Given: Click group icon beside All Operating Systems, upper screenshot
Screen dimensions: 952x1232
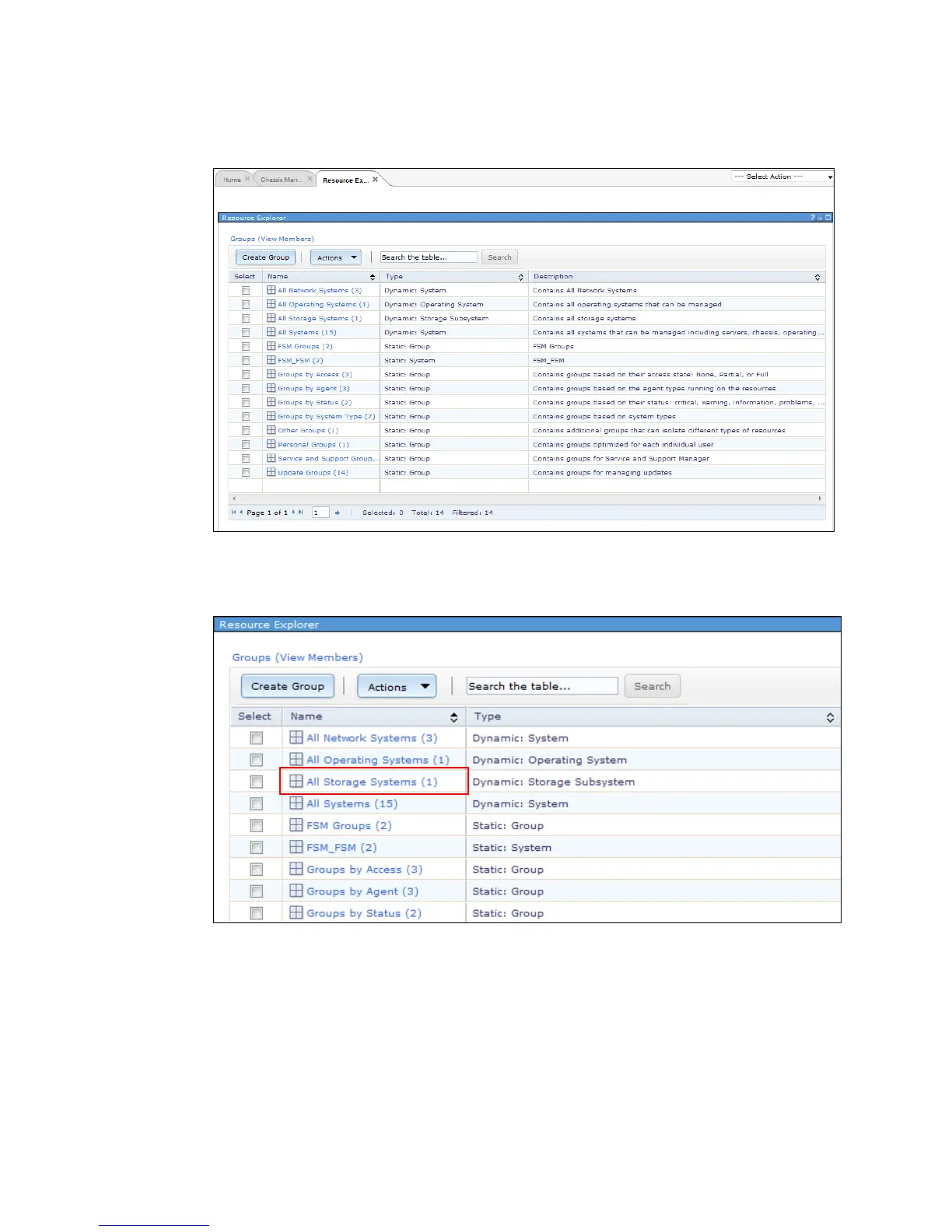Looking at the screenshot, I should 271,304.
